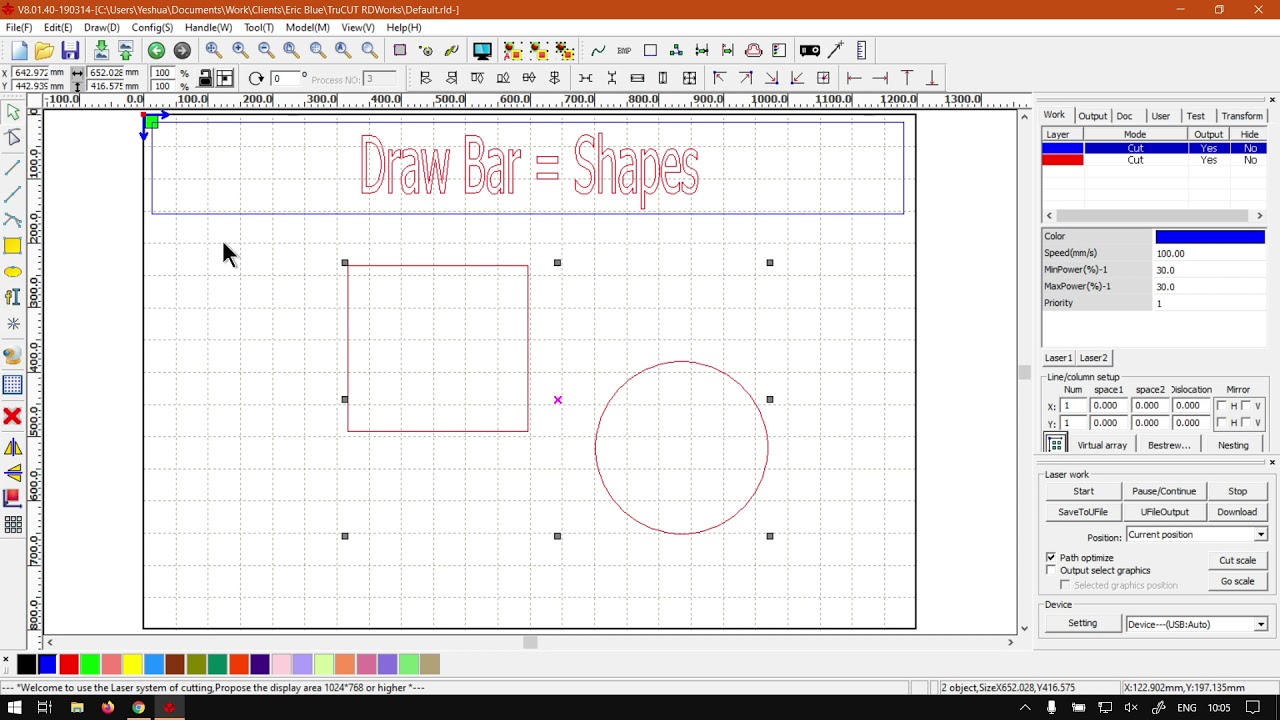The image size is (1280, 720).
Task: Choose the Text tool in draw bar
Action: 13,297
